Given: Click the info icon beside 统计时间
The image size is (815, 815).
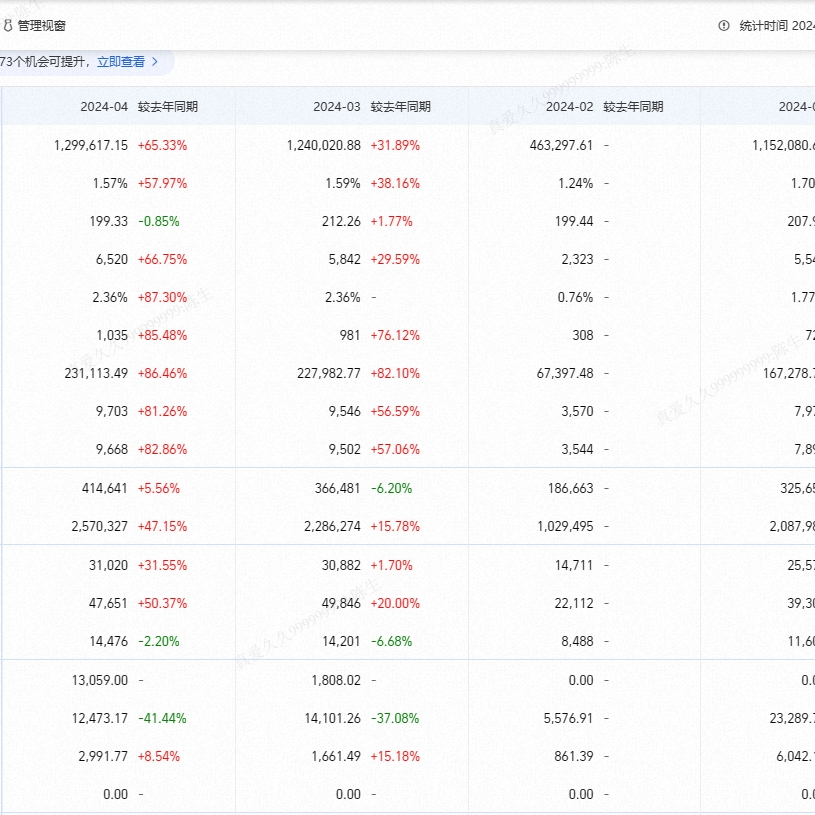Looking at the screenshot, I should click(724, 26).
